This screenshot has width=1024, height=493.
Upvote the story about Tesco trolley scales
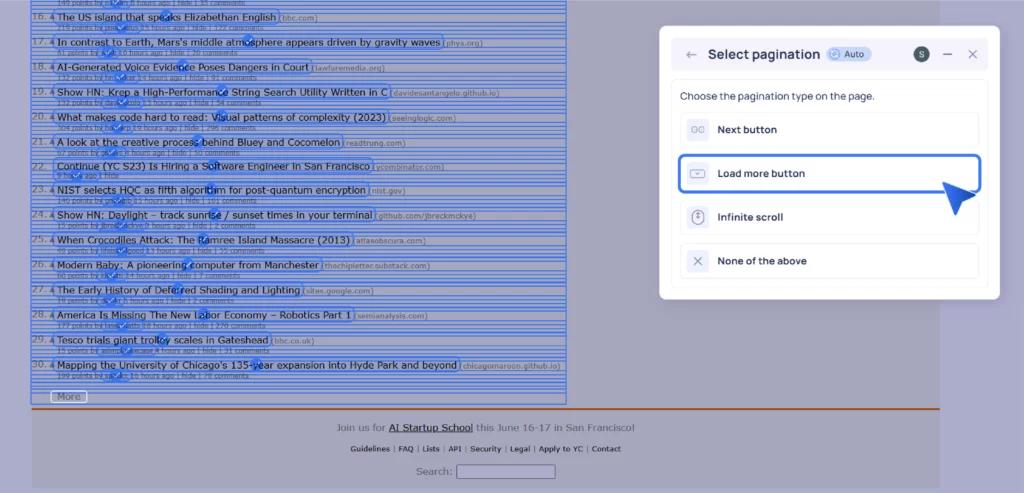[51, 341]
